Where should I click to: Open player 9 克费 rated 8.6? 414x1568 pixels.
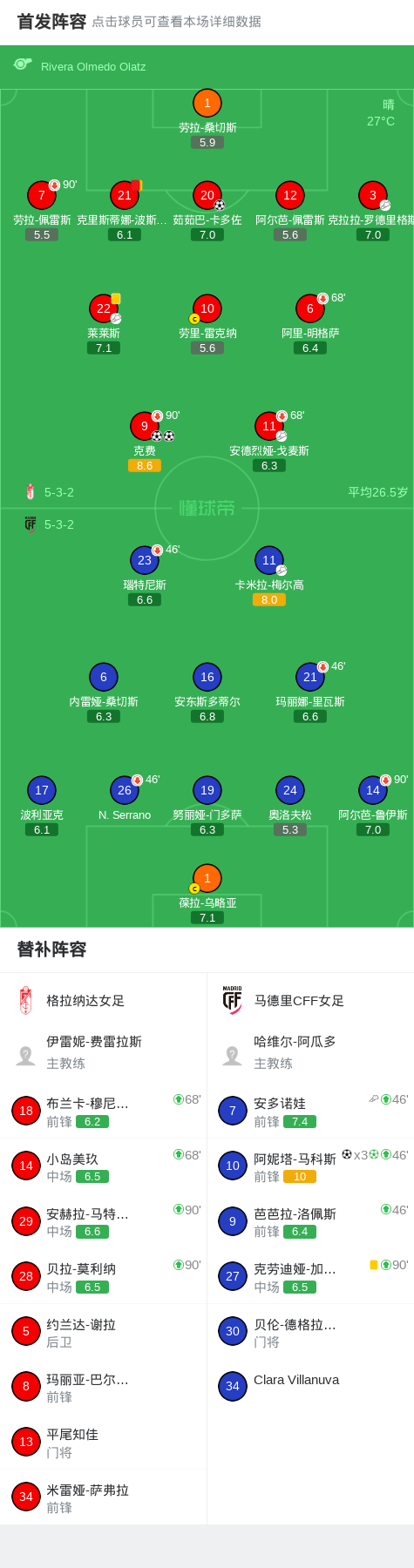(x=145, y=426)
